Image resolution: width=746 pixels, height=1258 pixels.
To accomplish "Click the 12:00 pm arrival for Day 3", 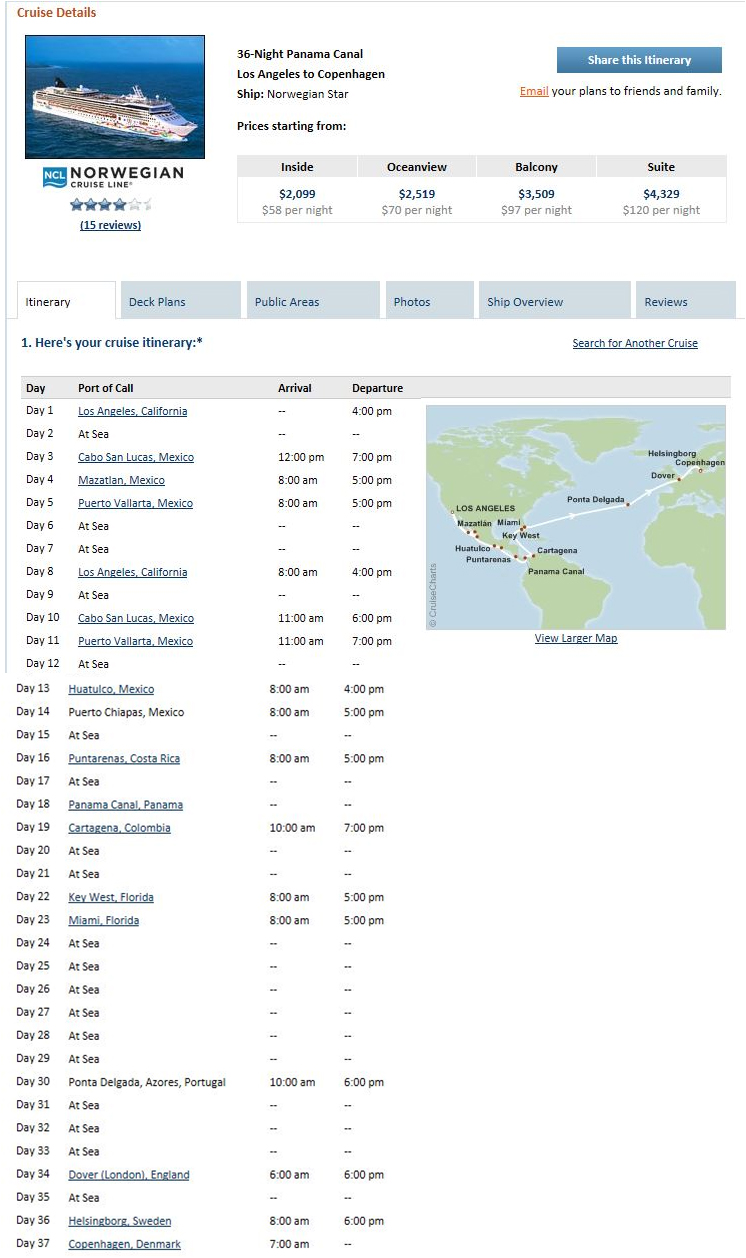I will tap(301, 457).
